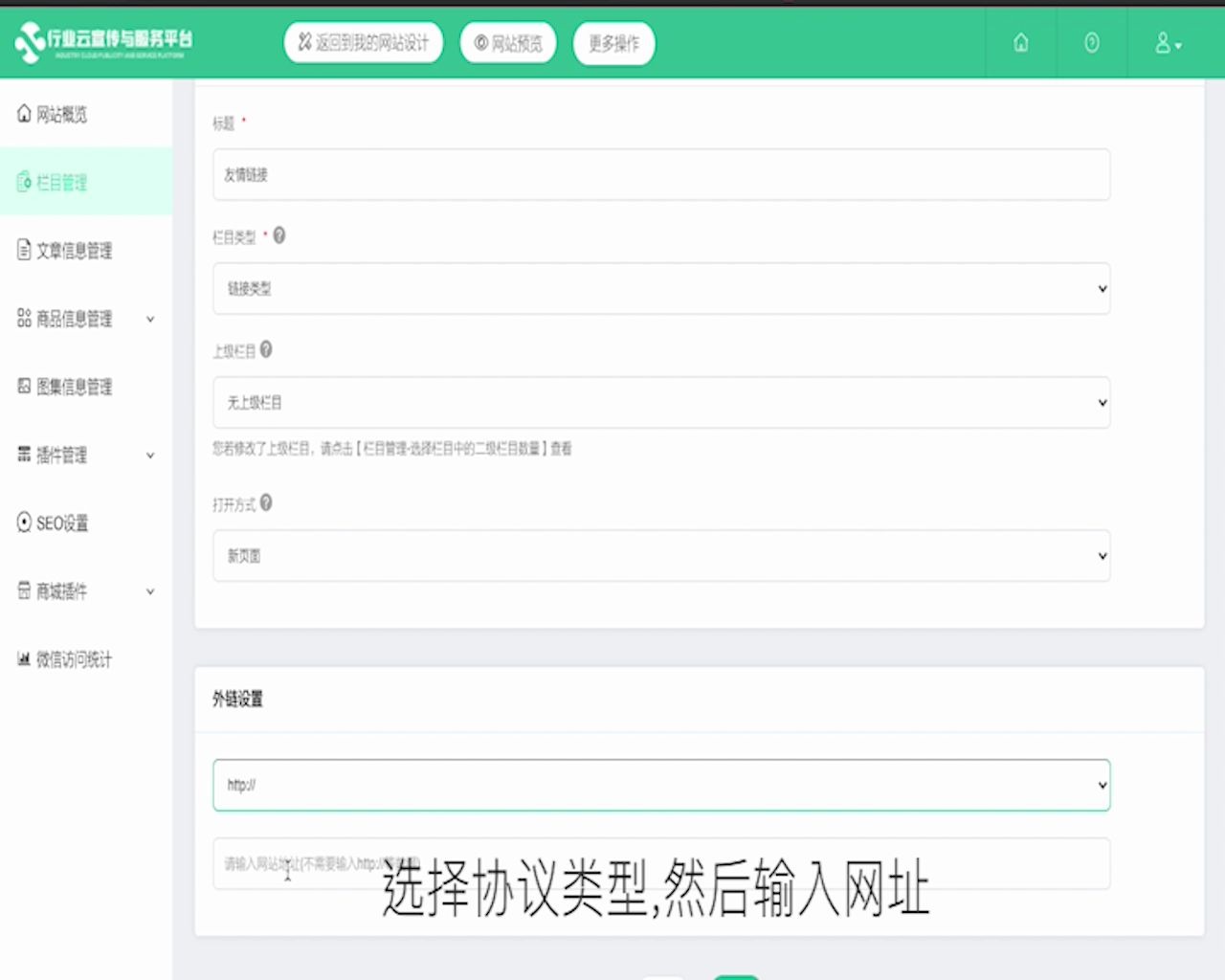Click the 文章信息管理 document icon
This screenshot has height=980, width=1225.
coord(24,250)
